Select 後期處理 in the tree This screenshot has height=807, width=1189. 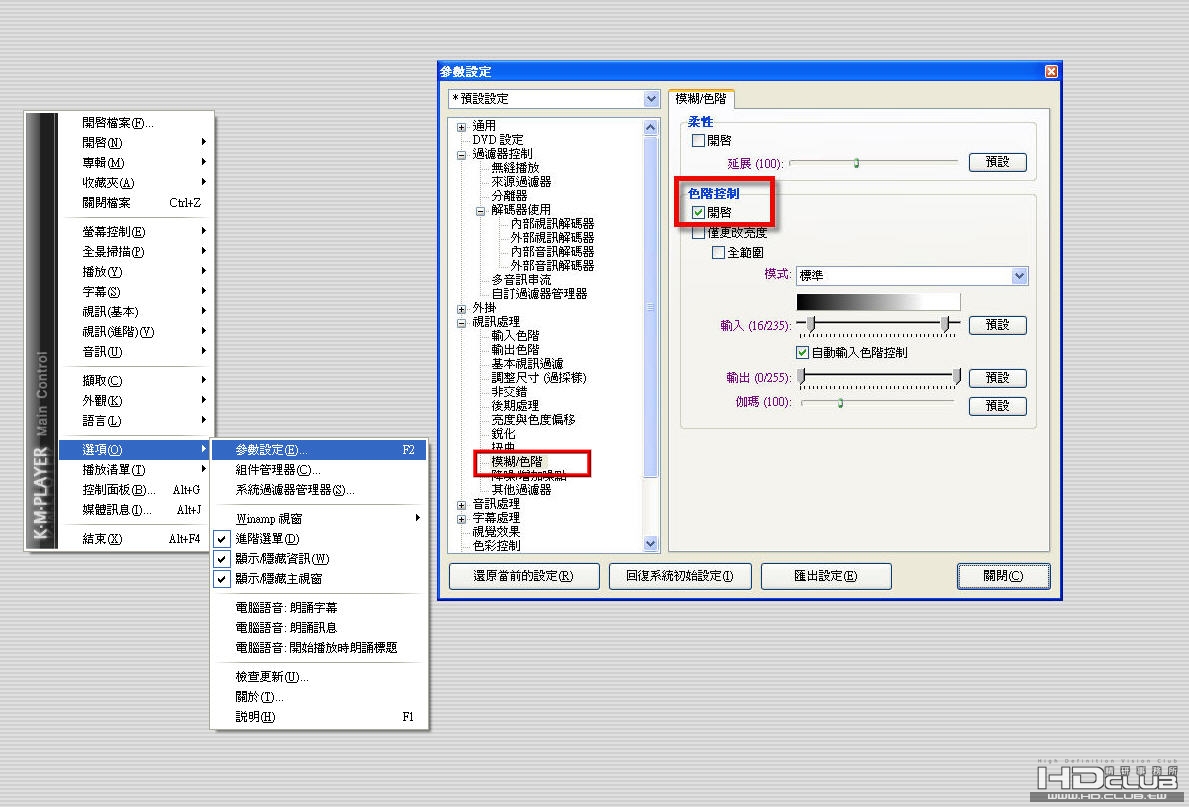515,406
